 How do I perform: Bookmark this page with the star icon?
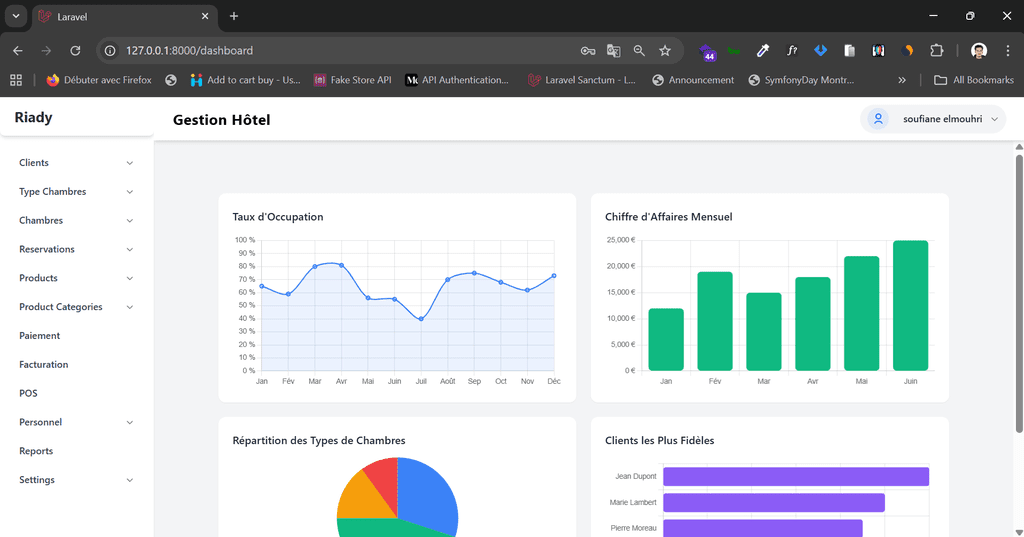[665, 50]
